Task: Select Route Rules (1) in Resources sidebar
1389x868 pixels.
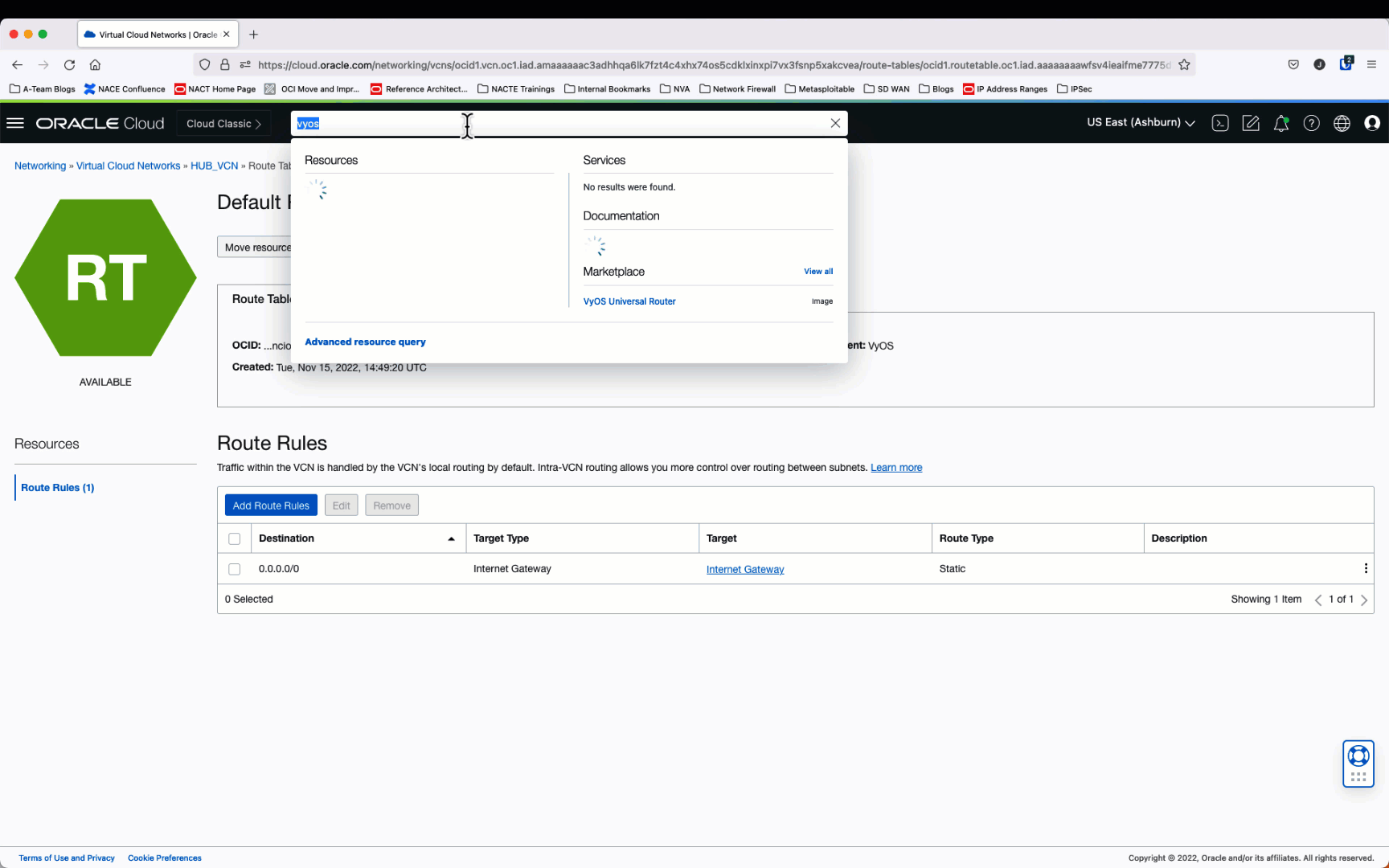Action: [57, 488]
